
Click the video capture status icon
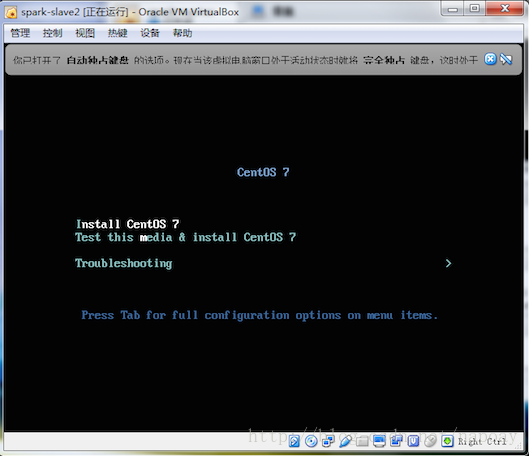click(x=396, y=441)
